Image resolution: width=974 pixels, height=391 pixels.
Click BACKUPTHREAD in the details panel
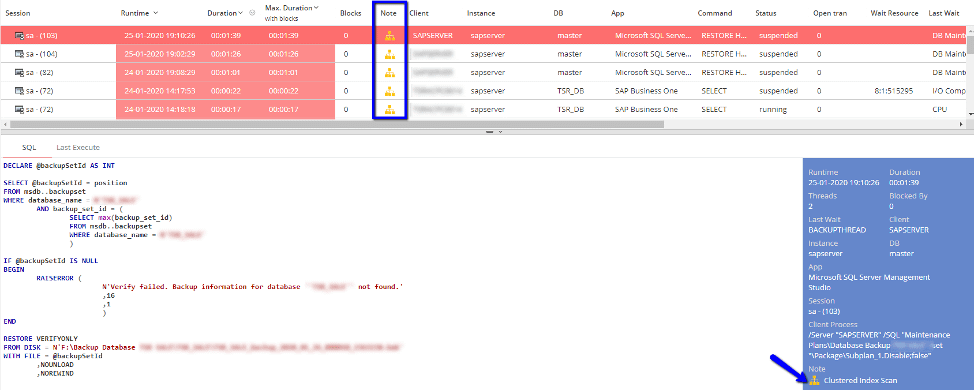837,229
